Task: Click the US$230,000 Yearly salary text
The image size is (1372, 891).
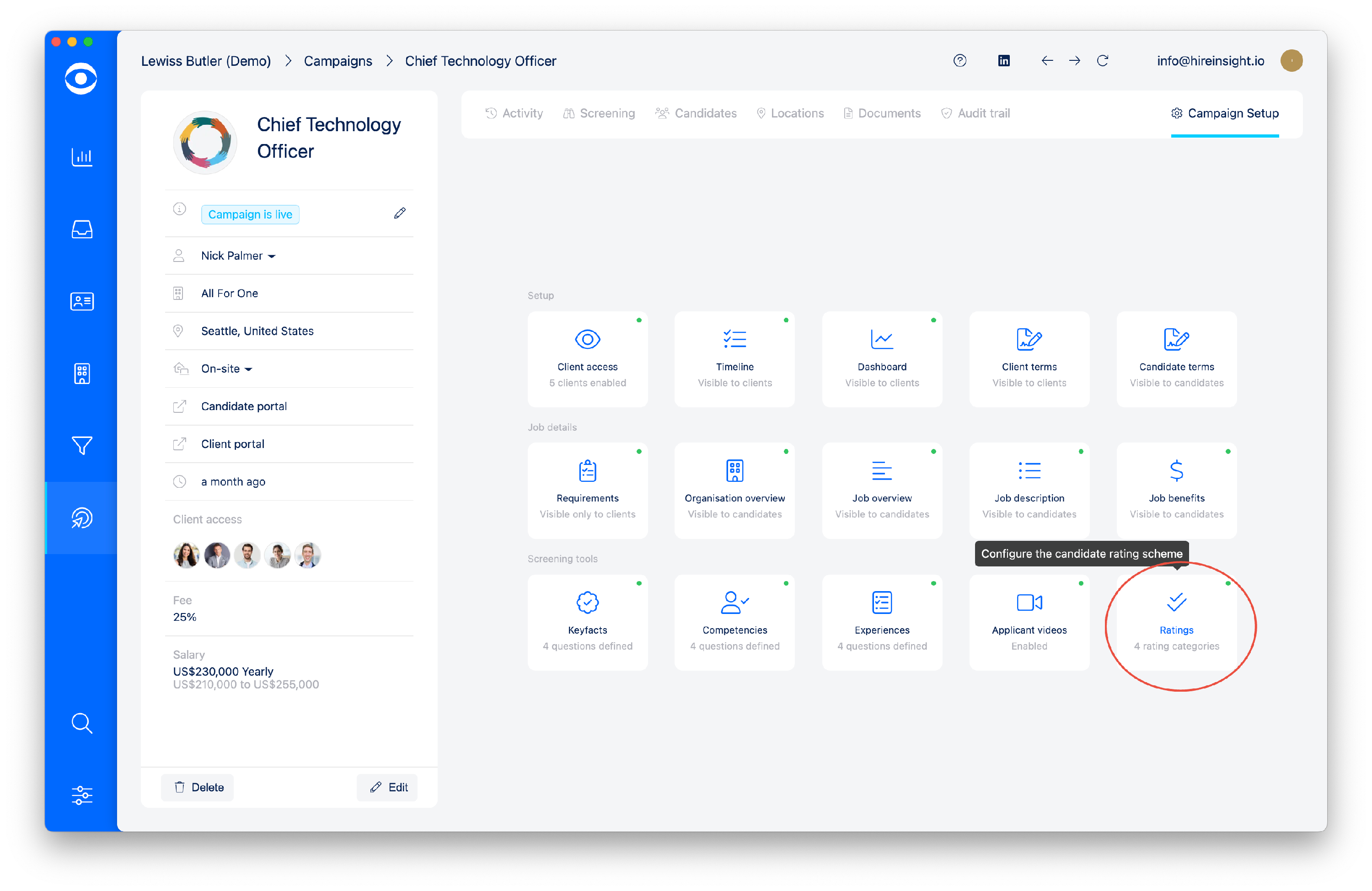Action: point(223,672)
